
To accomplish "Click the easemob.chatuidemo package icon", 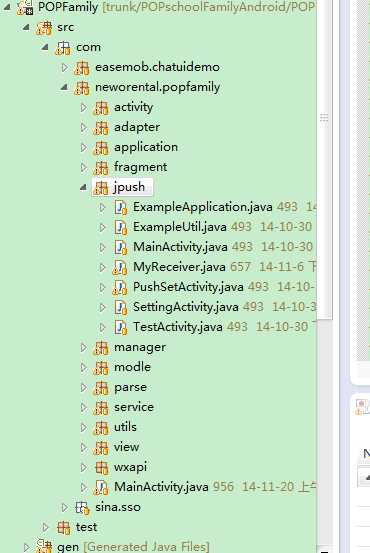I will 82,68.
